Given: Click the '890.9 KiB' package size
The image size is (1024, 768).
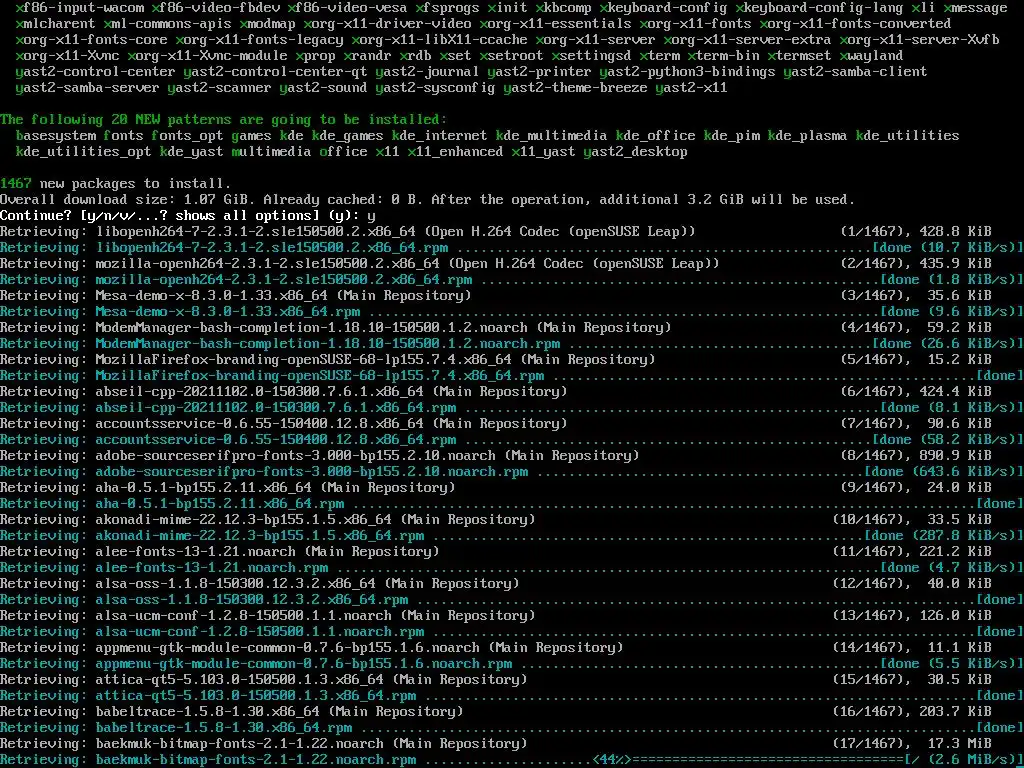Looking at the screenshot, I should pyautogui.click(x=955, y=456).
